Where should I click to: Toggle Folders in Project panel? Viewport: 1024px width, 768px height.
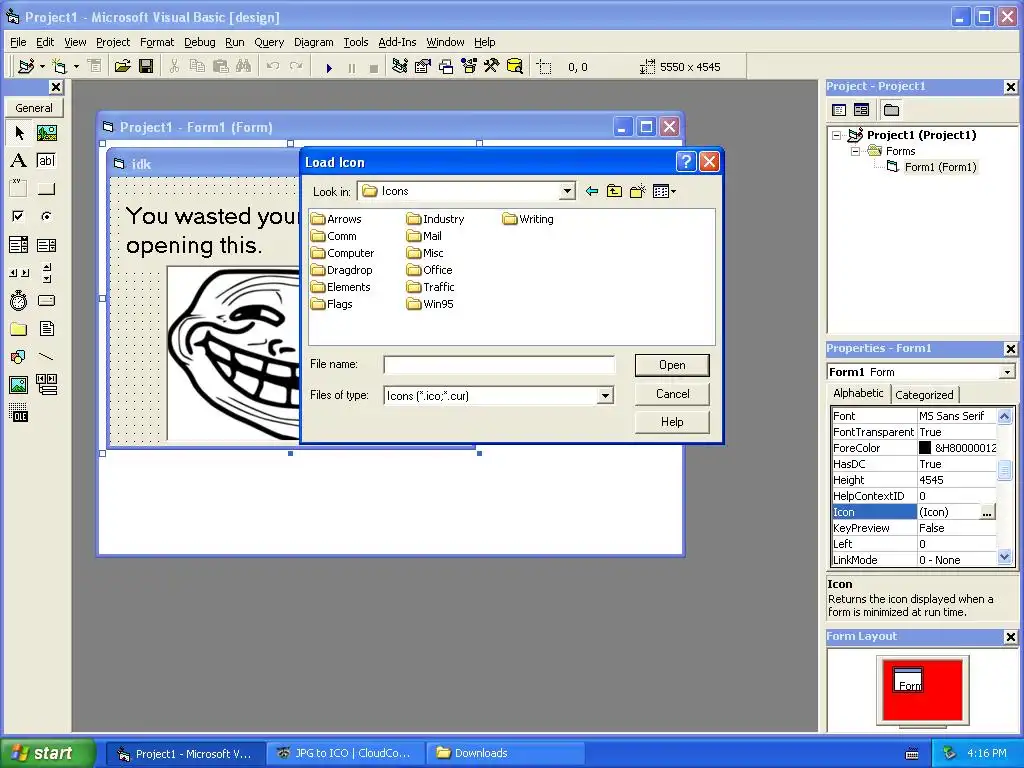tap(891, 110)
